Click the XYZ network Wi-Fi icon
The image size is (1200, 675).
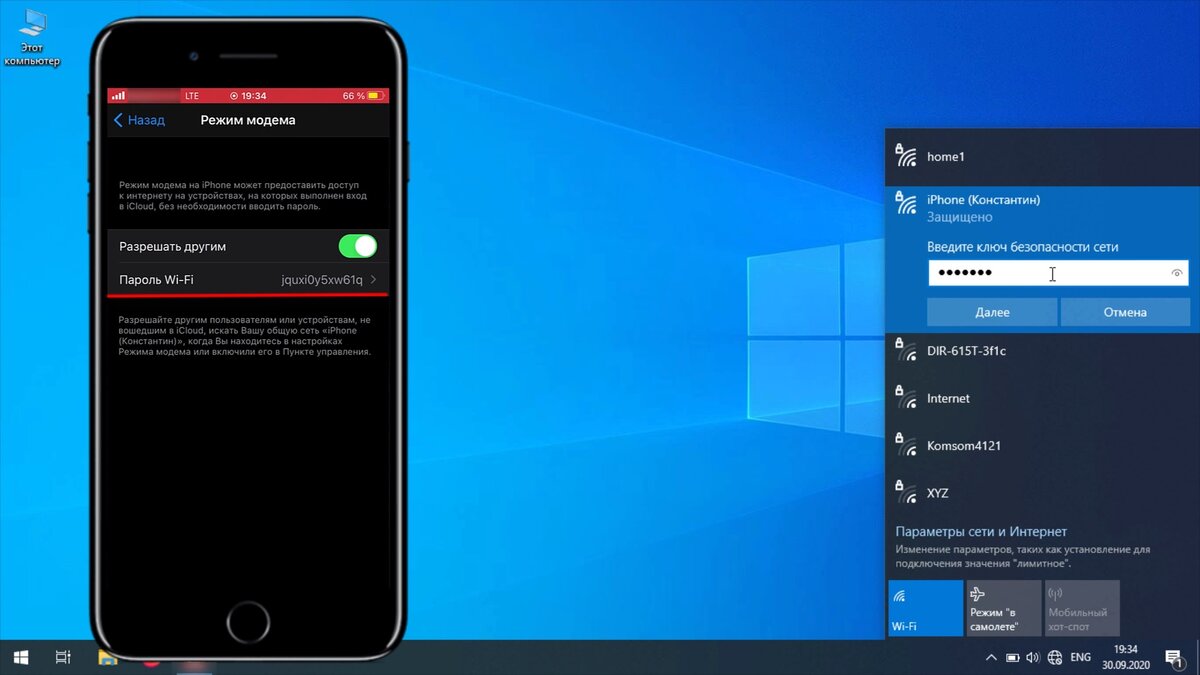tap(905, 491)
